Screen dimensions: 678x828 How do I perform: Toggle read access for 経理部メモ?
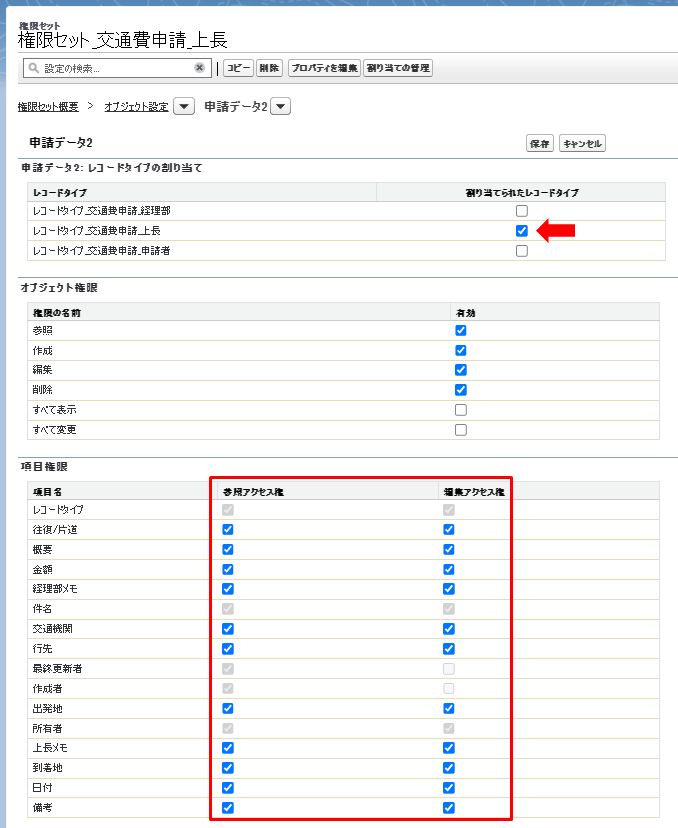tap(228, 589)
